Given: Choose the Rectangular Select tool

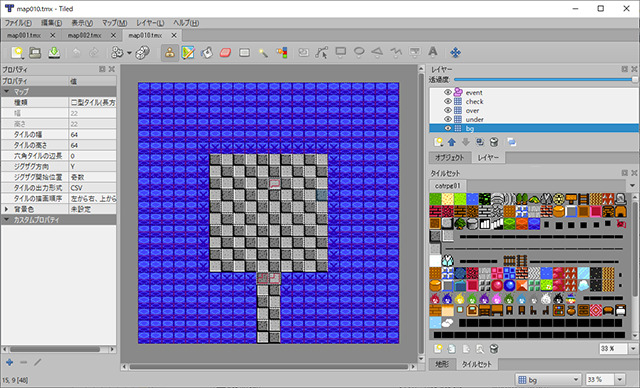Looking at the screenshot, I should tap(244, 53).
